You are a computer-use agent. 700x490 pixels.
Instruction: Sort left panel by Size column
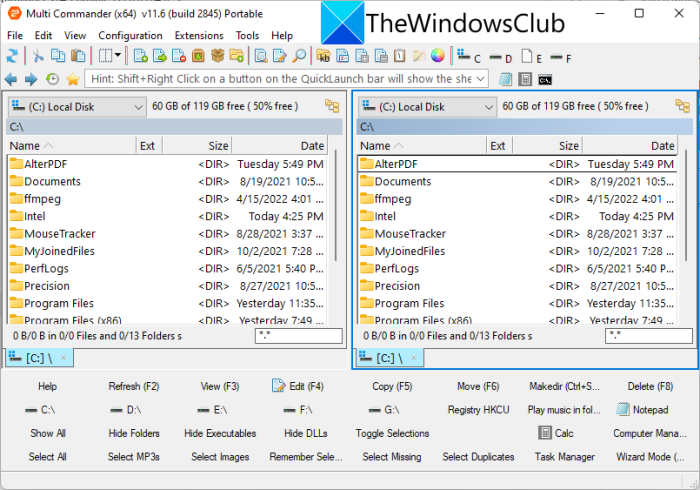196,145
